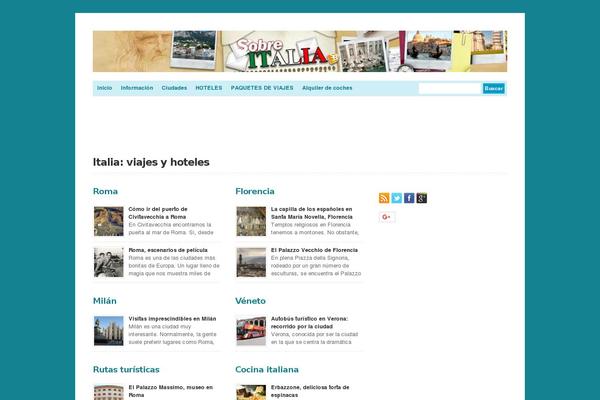Click the Erbazzone article thumbnail
The height and width of the screenshot is (400, 600).
tap(251, 392)
